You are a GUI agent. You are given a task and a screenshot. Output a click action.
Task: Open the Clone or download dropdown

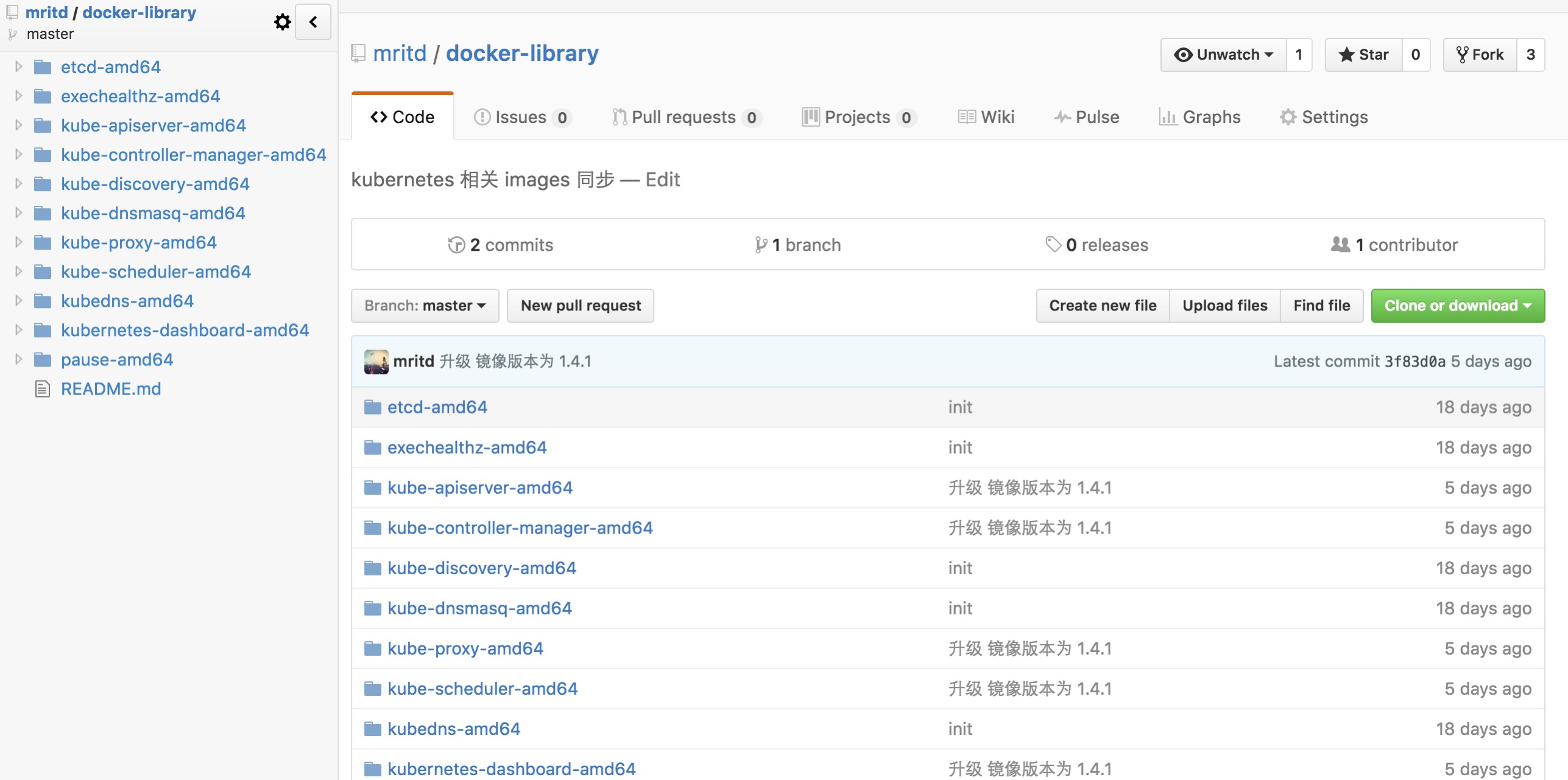coord(1458,306)
